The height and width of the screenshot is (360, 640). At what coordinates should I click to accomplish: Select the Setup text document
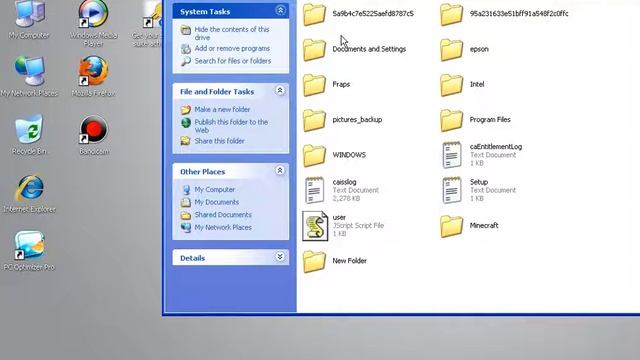coord(479,190)
